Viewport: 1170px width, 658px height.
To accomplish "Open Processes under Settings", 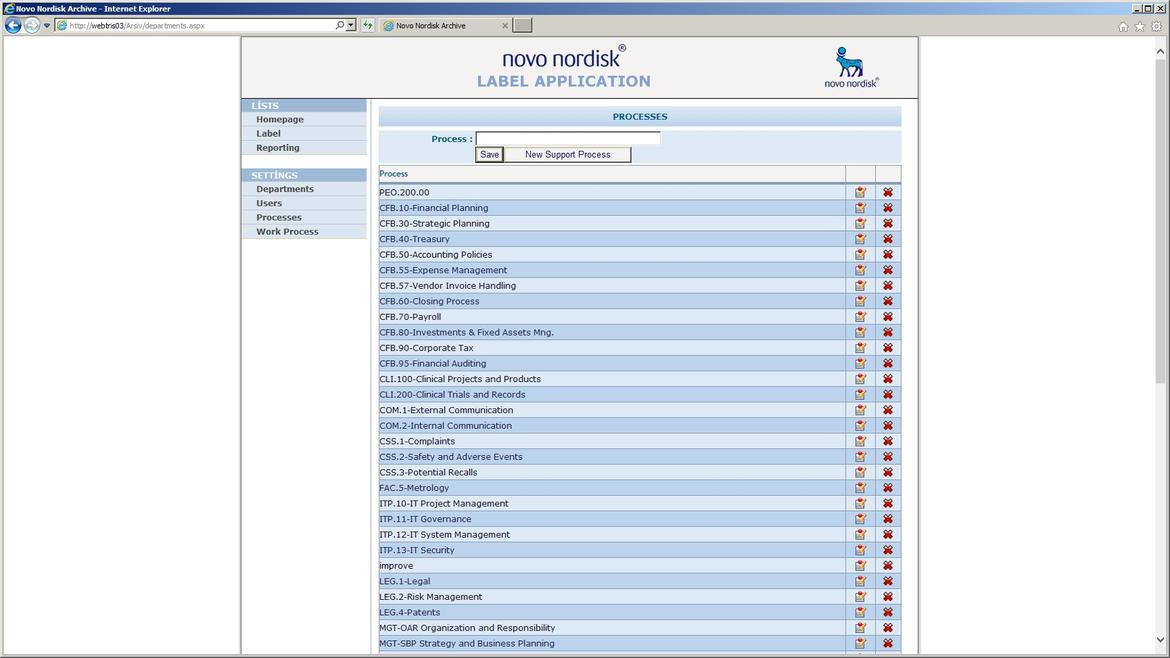I will 279,217.
